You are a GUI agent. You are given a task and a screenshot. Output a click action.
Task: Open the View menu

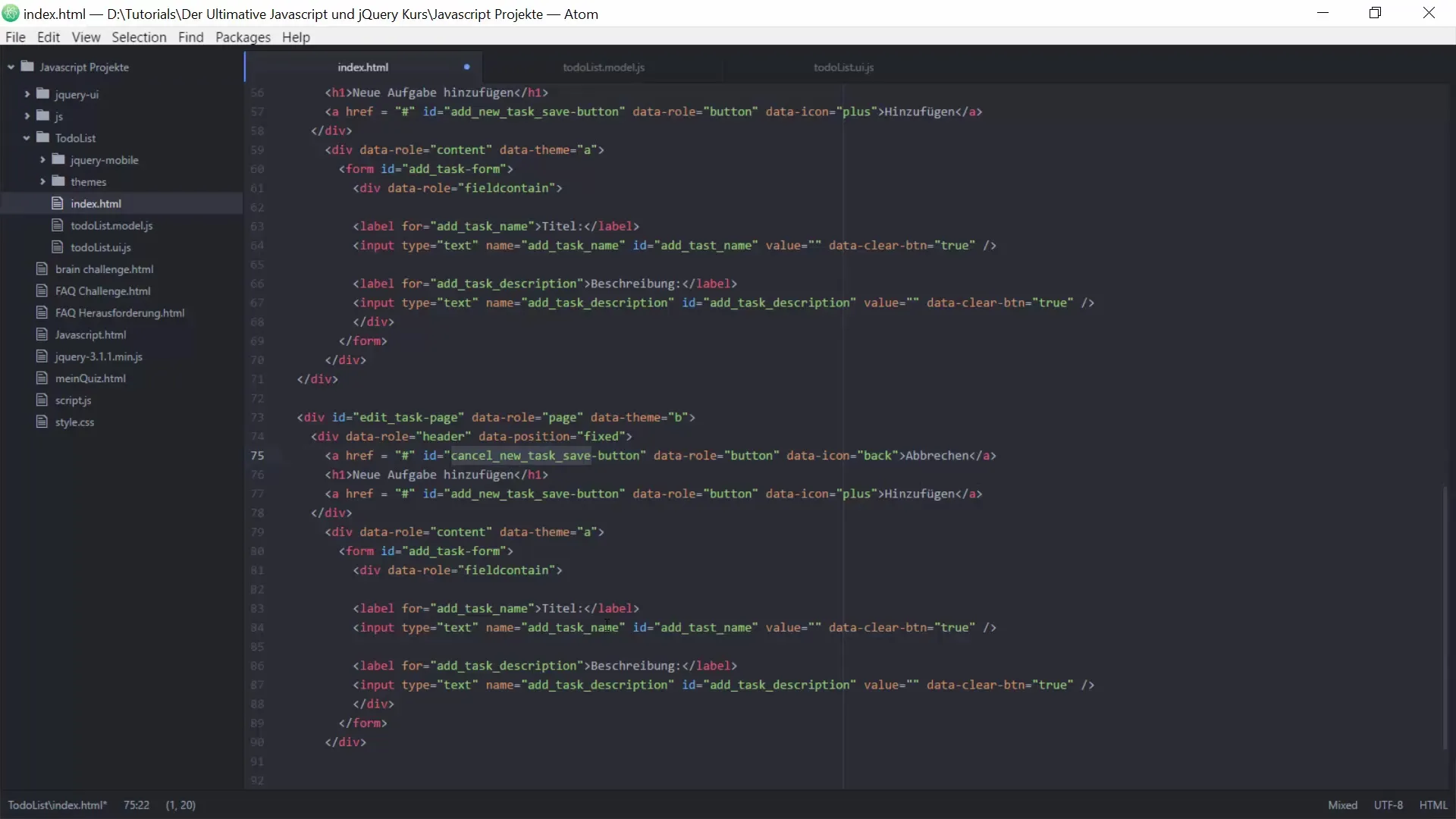point(86,37)
